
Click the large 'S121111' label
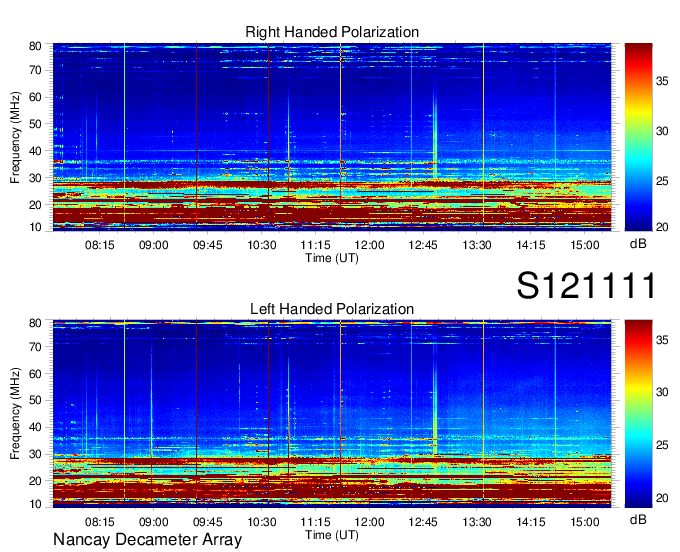[586, 285]
